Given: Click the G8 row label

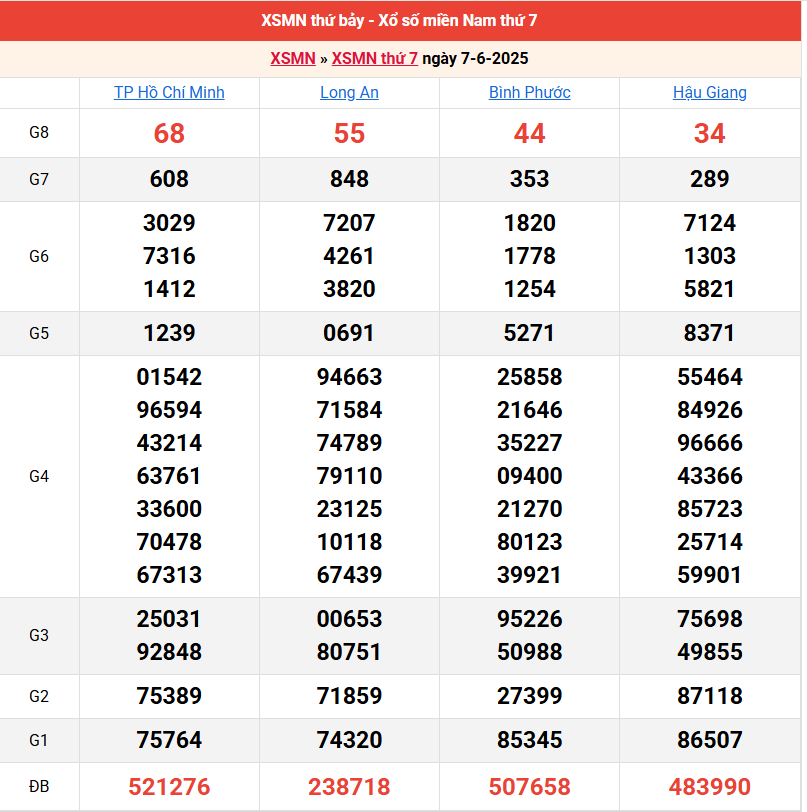Looking at the screenshot, I should [x=39, y=133].
